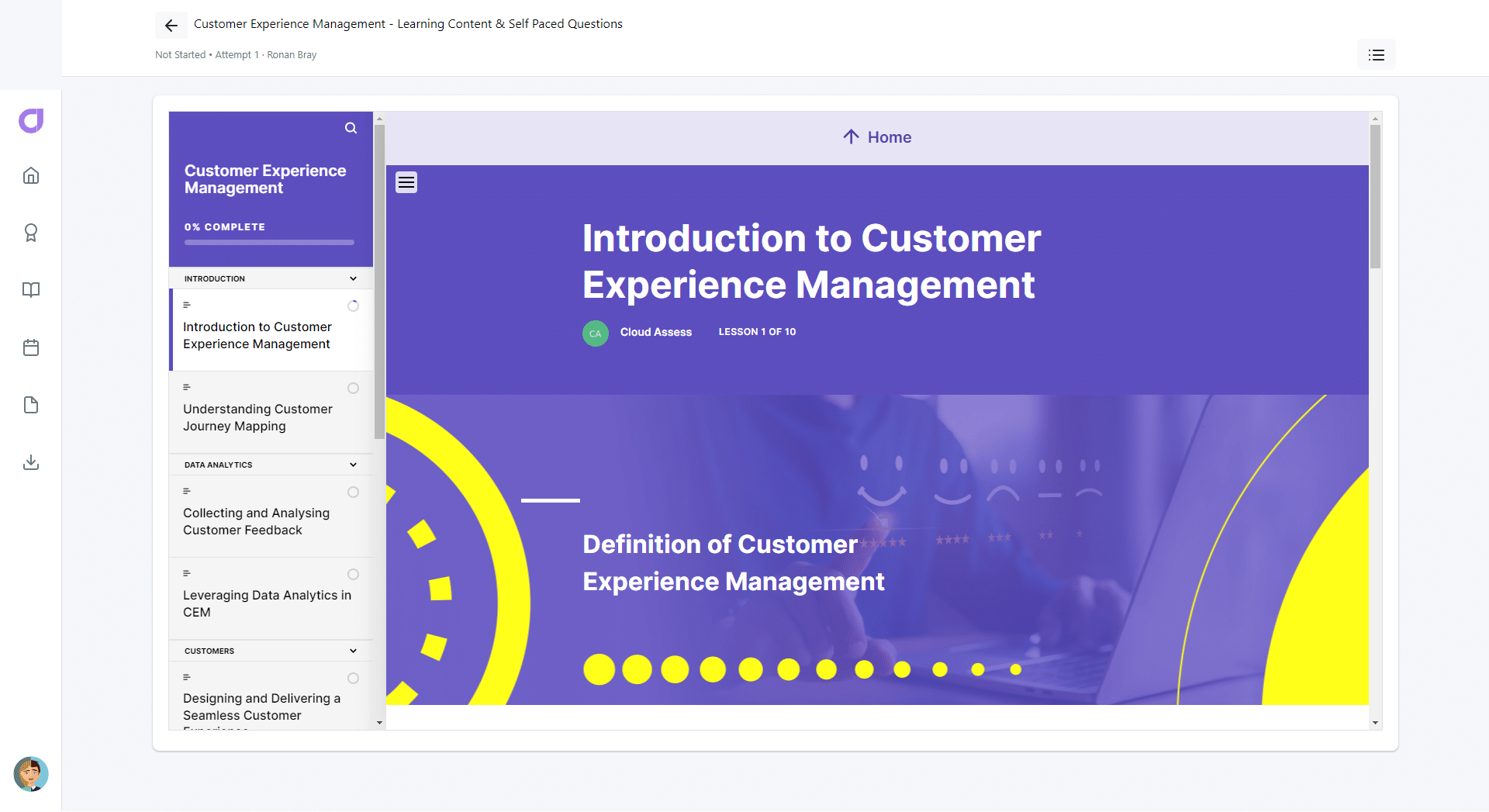Click the purple Cloud Assess logo
The image size is (1489, 812).
point(31,121)
